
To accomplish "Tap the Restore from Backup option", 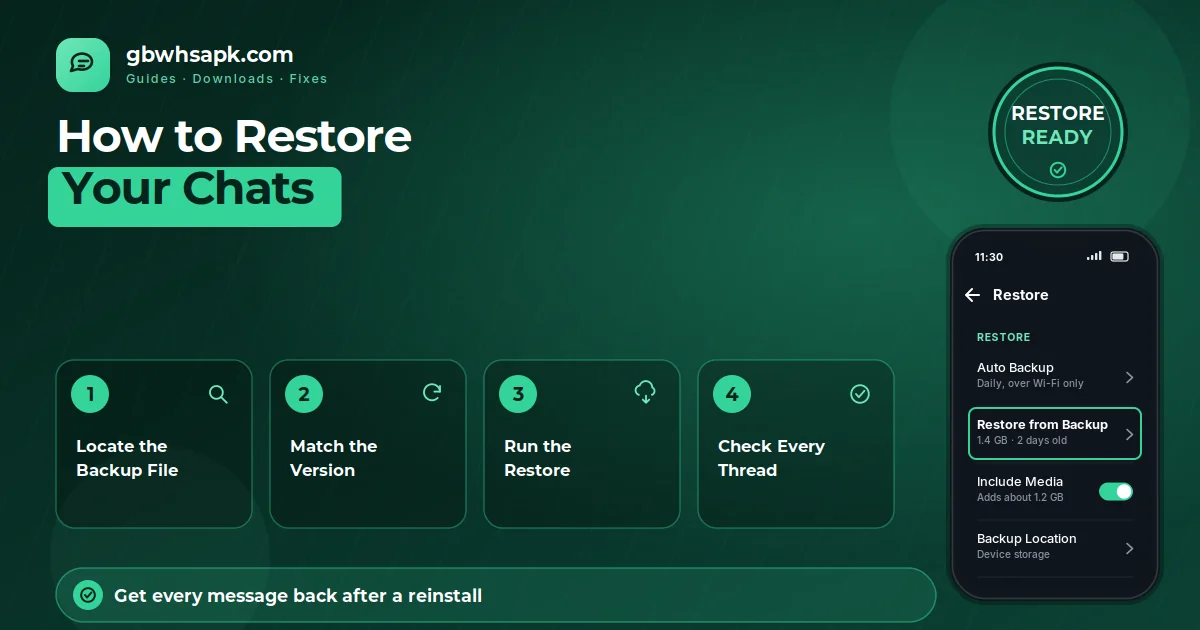I will [1055, 433].
